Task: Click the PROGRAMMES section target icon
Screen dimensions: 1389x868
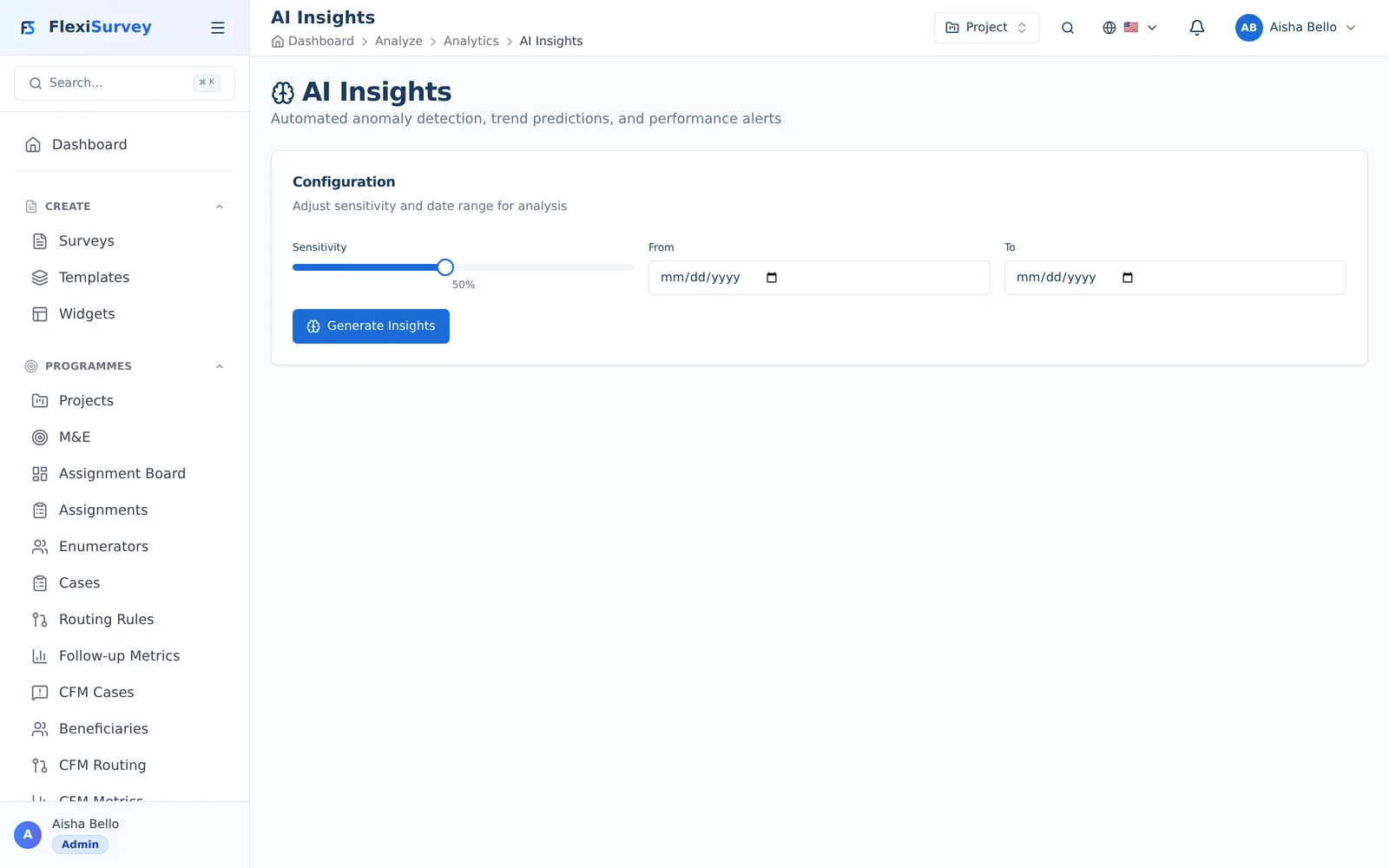Action: [31, 366]
